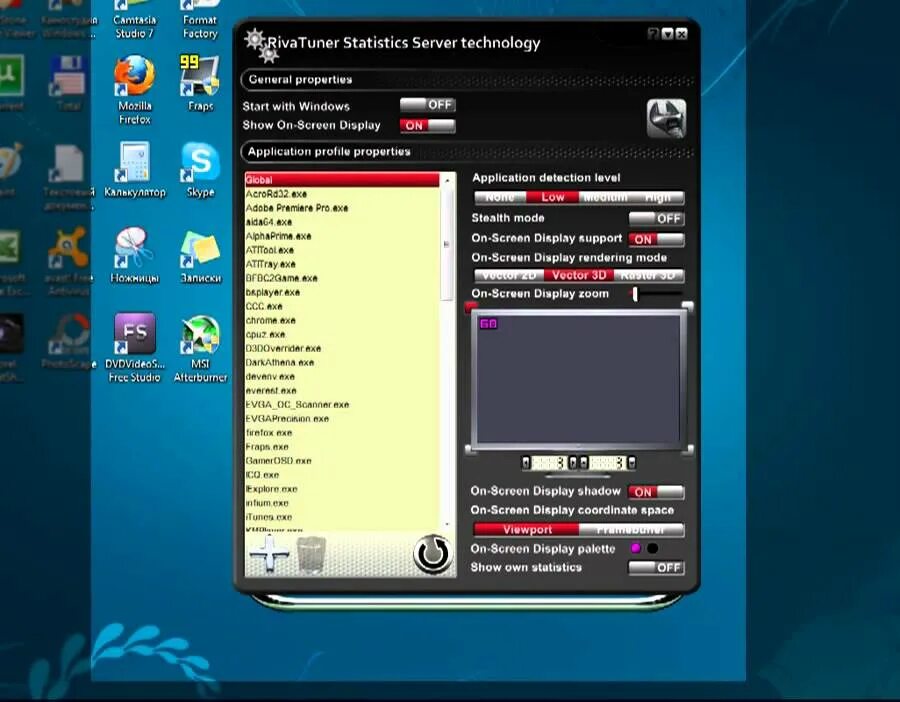
Task: Toggle Show On-Screen Display switch
Action: [428, 126]
